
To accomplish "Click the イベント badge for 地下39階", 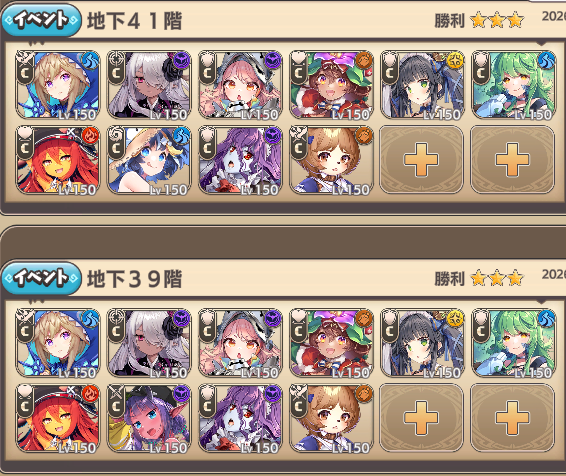I will 41,278.
